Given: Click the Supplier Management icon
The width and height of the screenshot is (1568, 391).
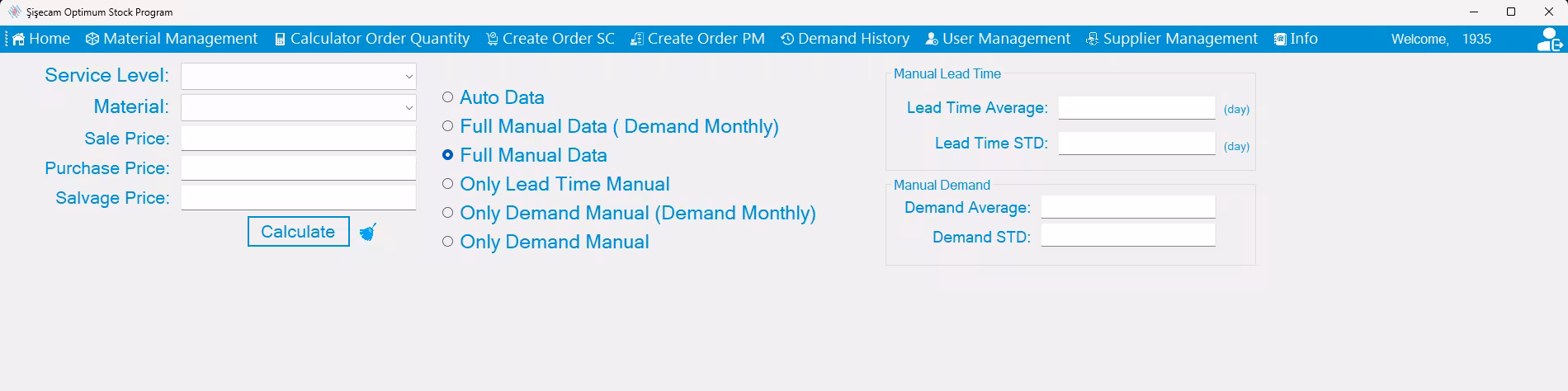Looking at the screenshot, I should coord(1093,39).
